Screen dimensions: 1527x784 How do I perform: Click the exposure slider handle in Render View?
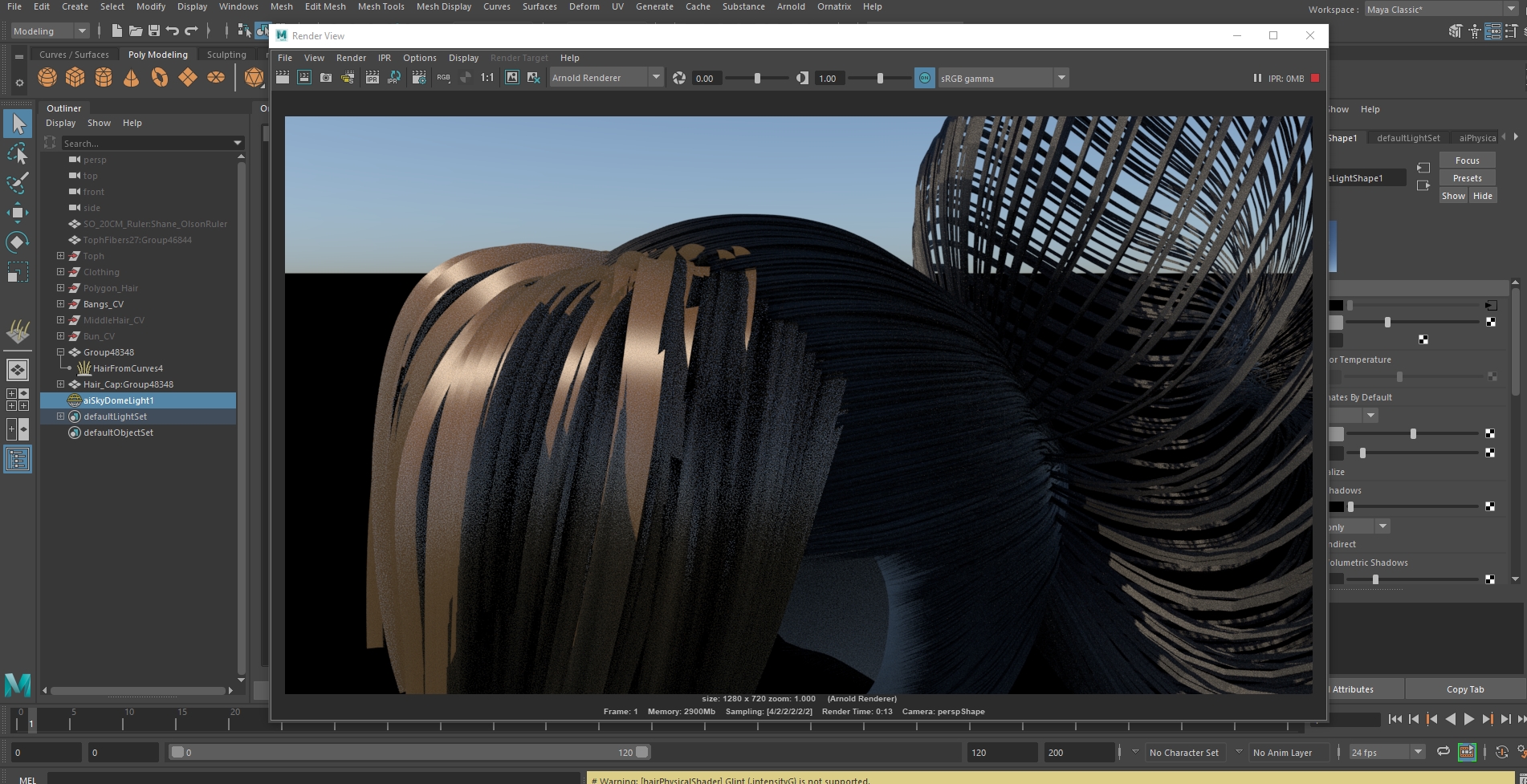[x=757, y=78]
